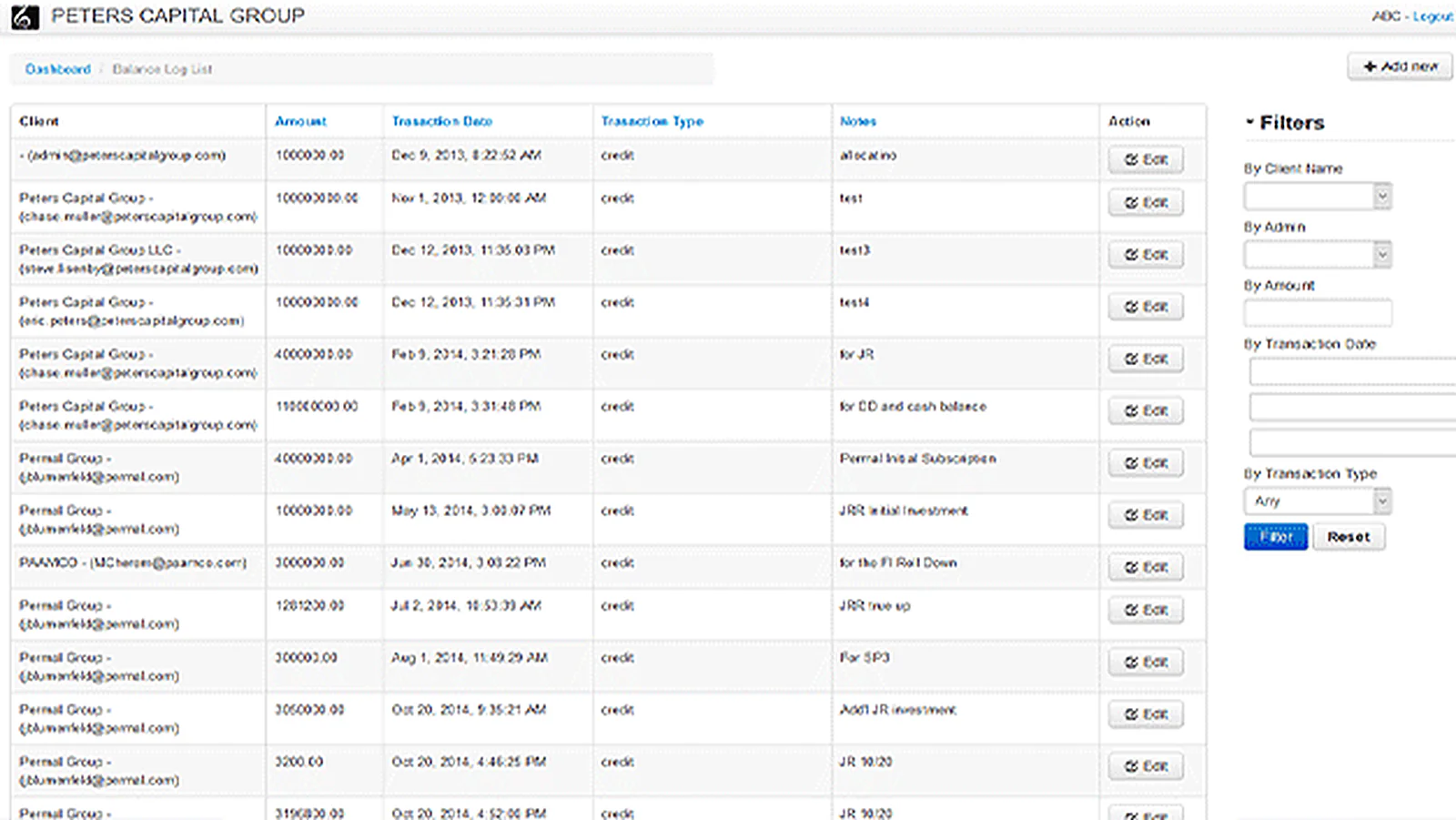Click the date 'Jul 2, 2014, 10:53:39 AM'
Viewport: 1456px width, 820px height.
[467, 605]
